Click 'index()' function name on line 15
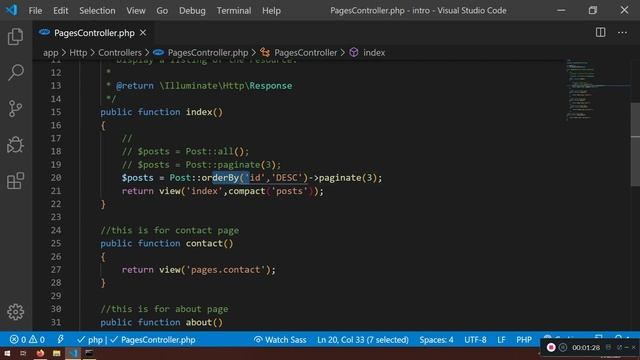The width and height of the screenshot is (640, 360). click(204, 112)
